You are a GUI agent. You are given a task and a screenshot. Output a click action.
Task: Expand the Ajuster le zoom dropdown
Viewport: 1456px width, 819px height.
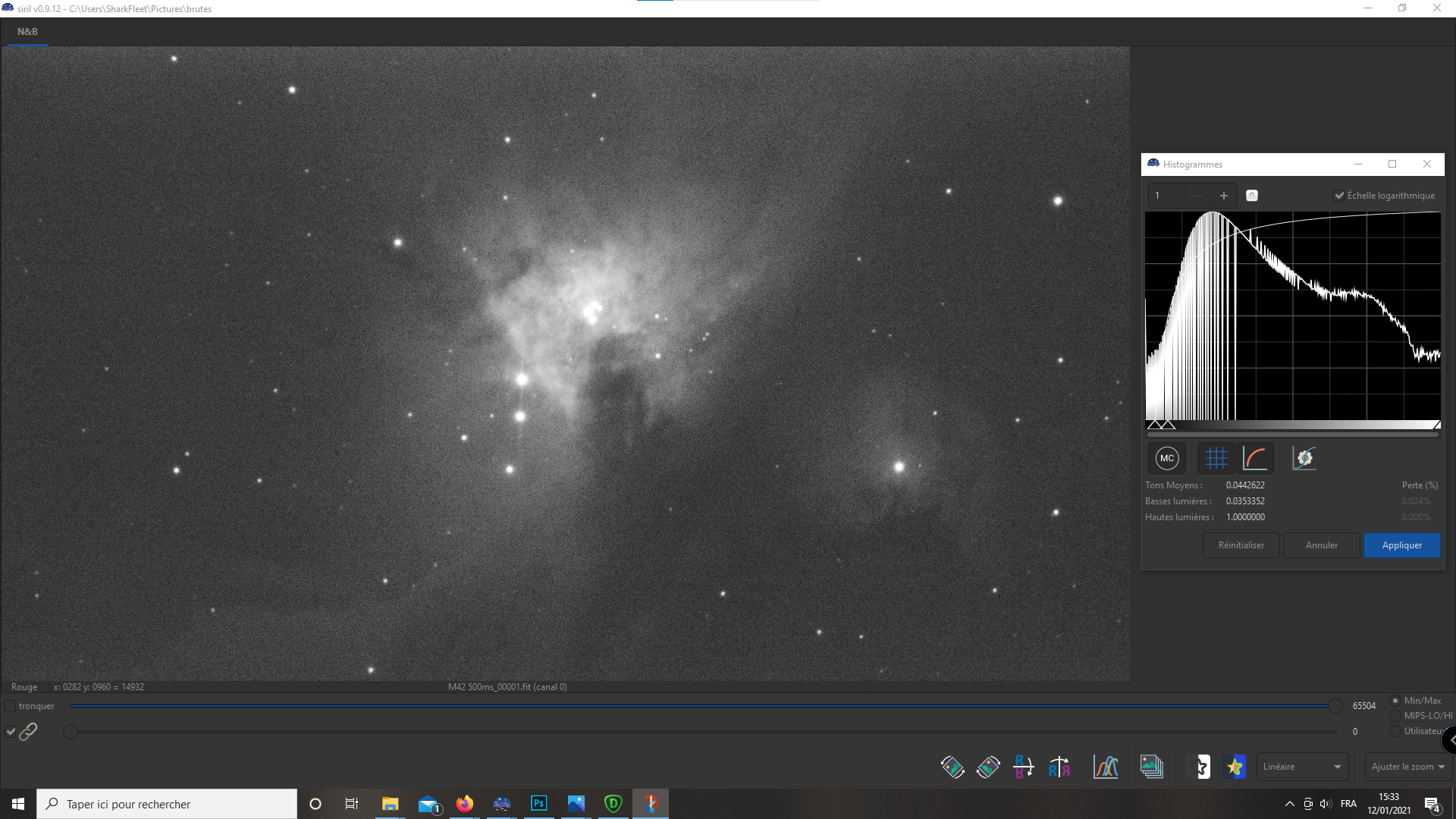pos(1407,767)
